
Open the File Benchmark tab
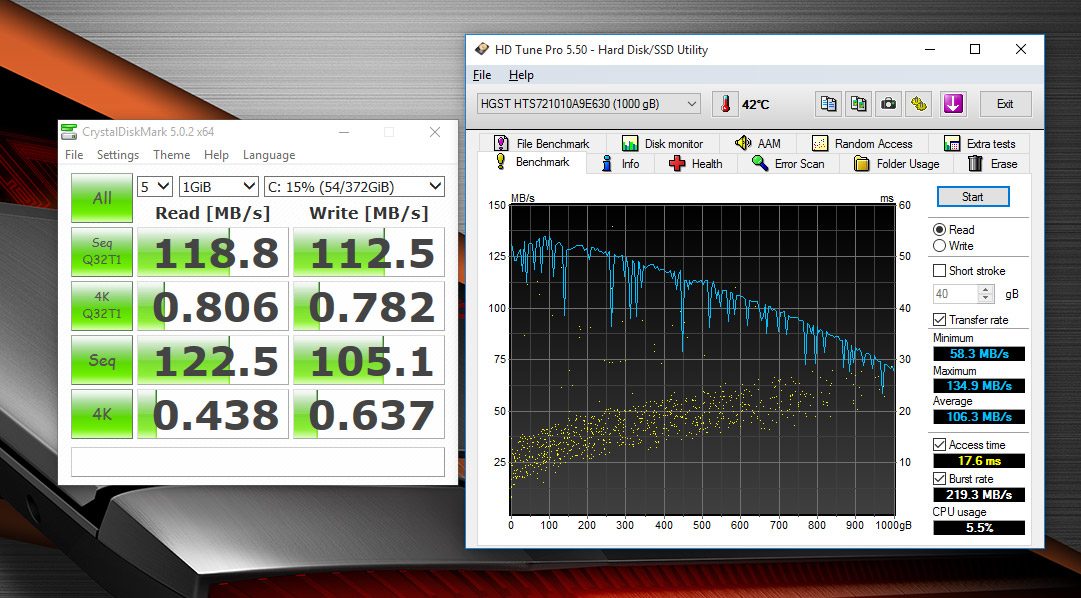tap(543, 143)
